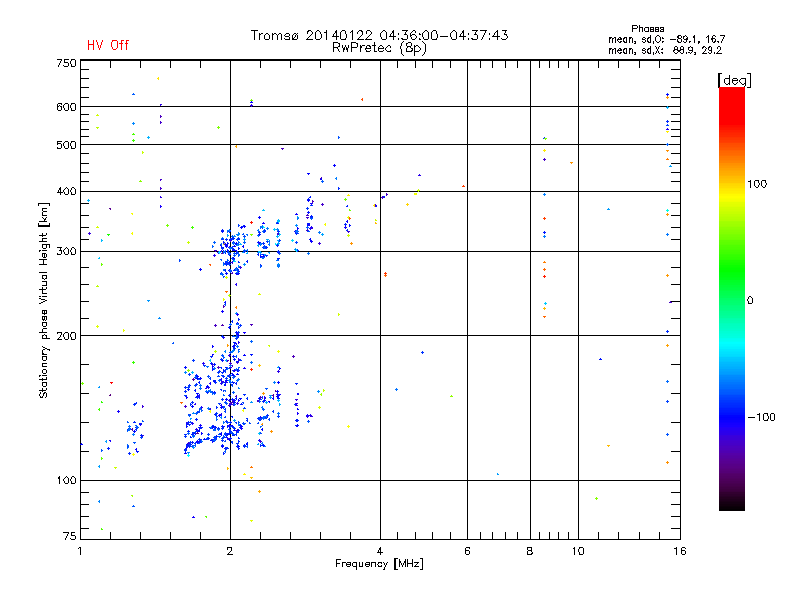Click the '75' height axis label
The height and width of the screenshot is (600, 800).
point(70,536)
